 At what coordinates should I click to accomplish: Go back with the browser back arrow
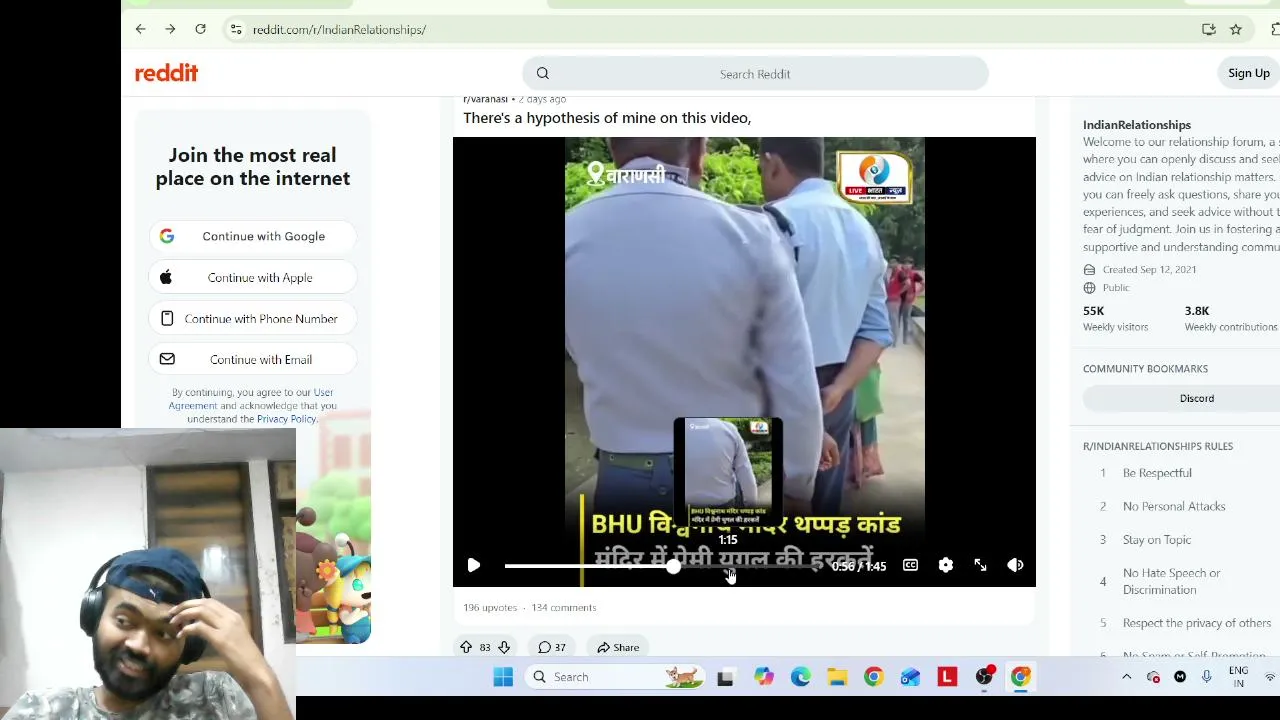(x=140, y=30)
